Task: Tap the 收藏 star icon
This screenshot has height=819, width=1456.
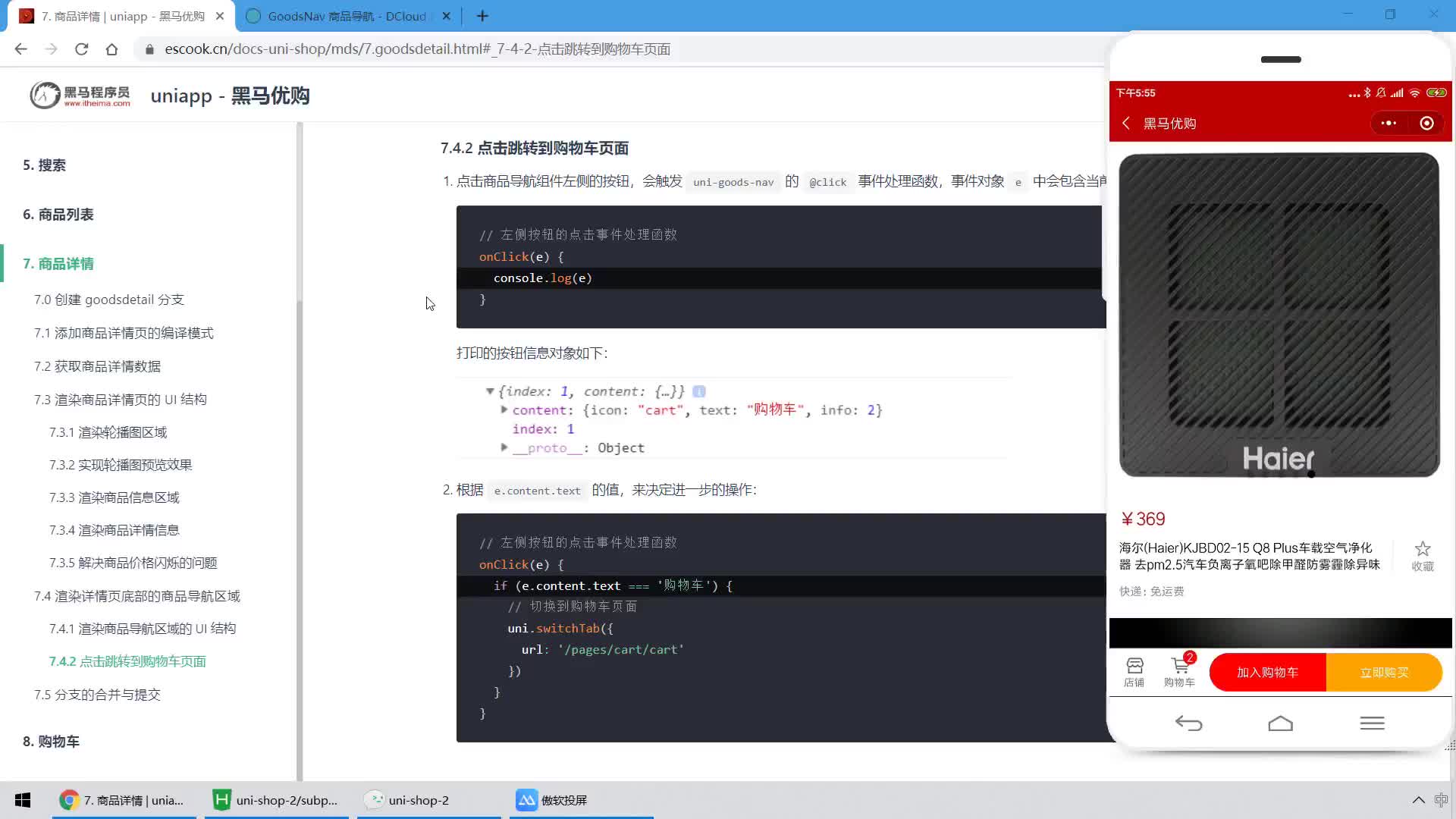Action: (x=1423, y=549)
